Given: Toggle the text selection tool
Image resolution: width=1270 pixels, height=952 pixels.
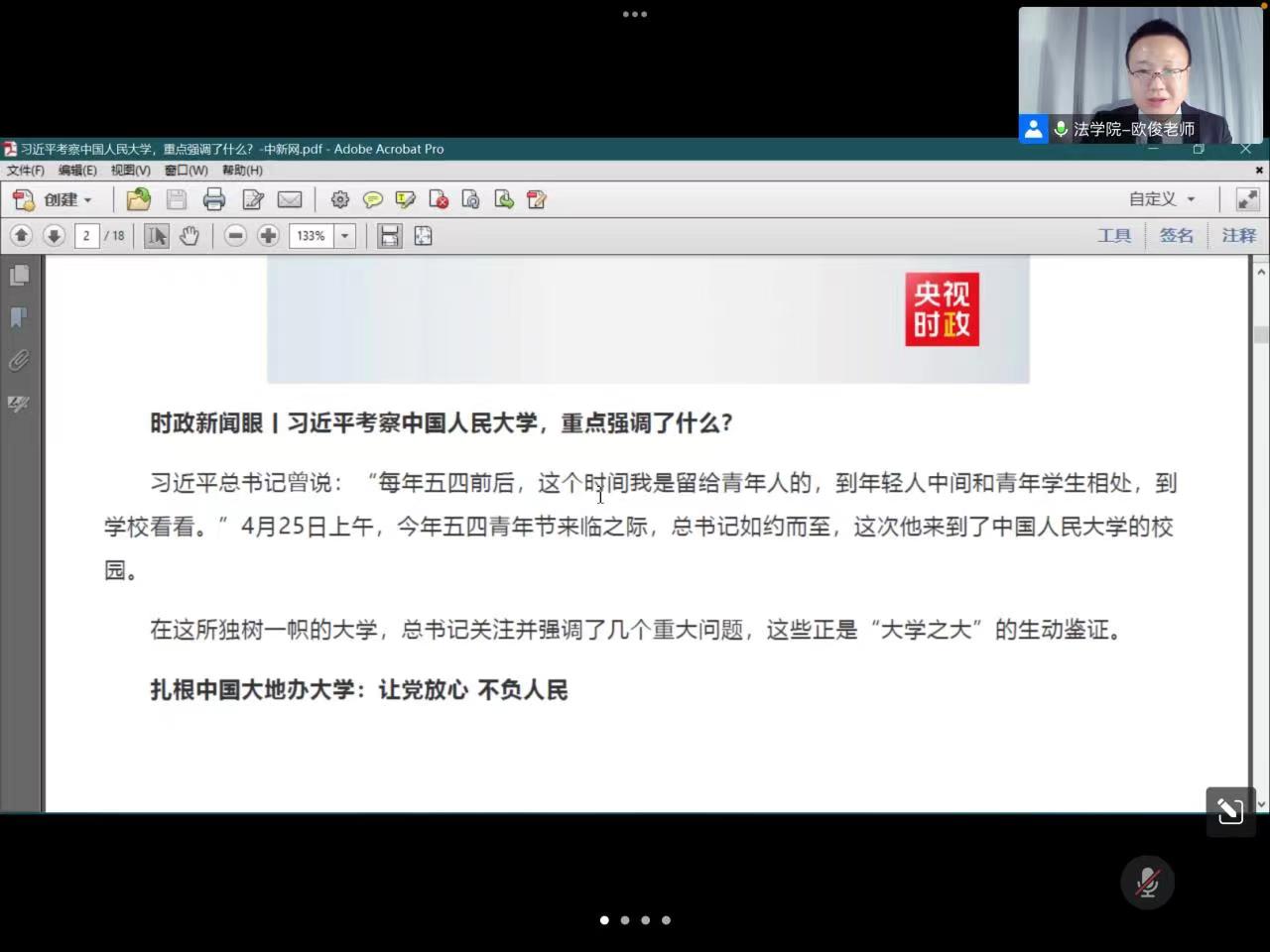Looking at the screenshot, I should pyautogui.click(x=157, y=236).
